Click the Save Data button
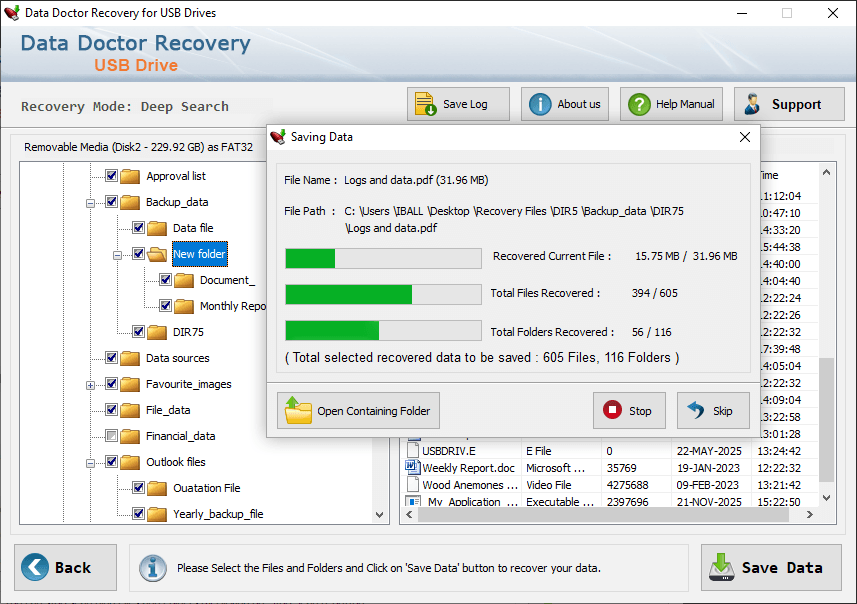857x604 pixels. tap(771, 567)
